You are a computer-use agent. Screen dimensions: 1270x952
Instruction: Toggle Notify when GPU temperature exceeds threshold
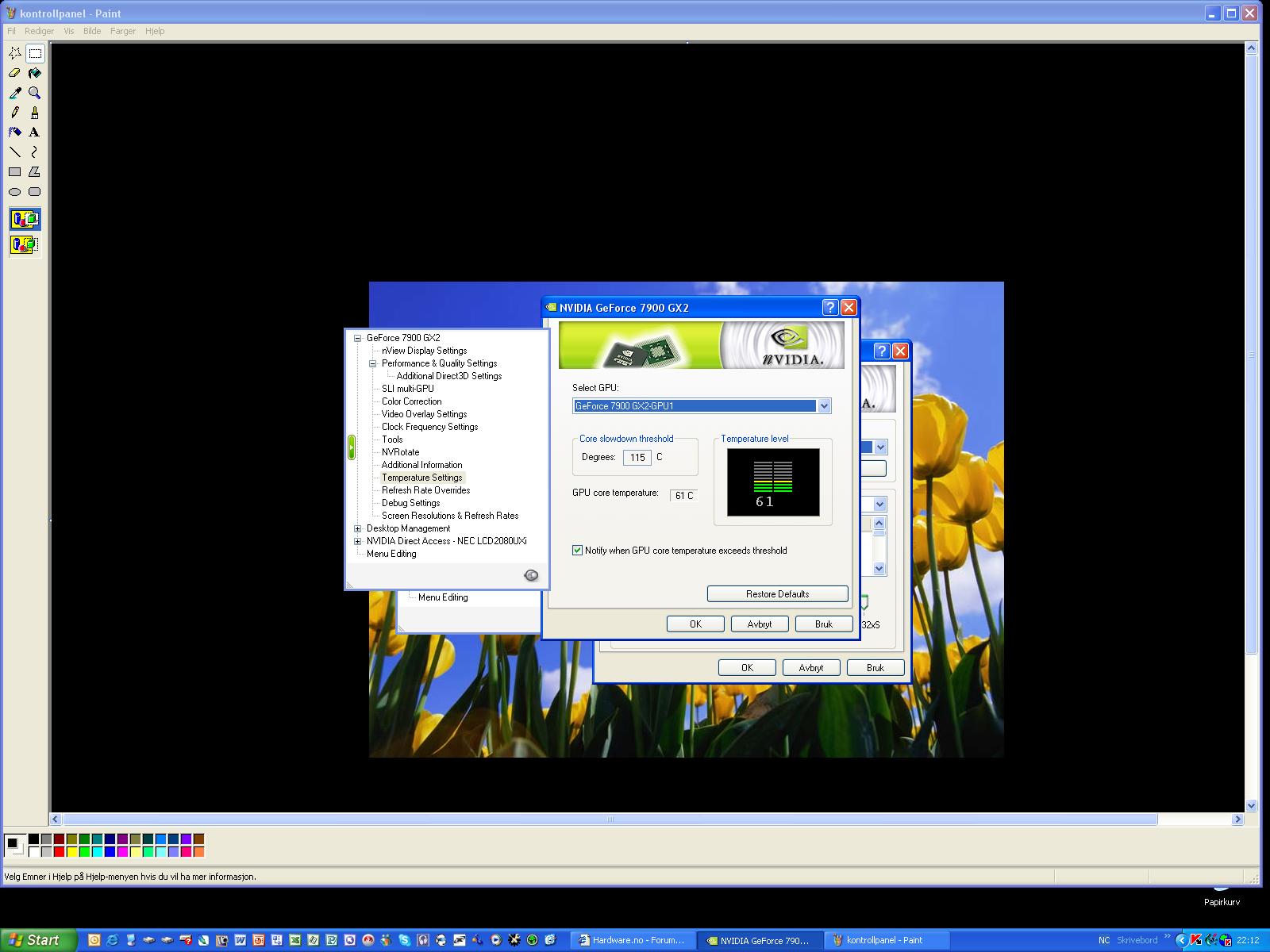coord(578,550)
